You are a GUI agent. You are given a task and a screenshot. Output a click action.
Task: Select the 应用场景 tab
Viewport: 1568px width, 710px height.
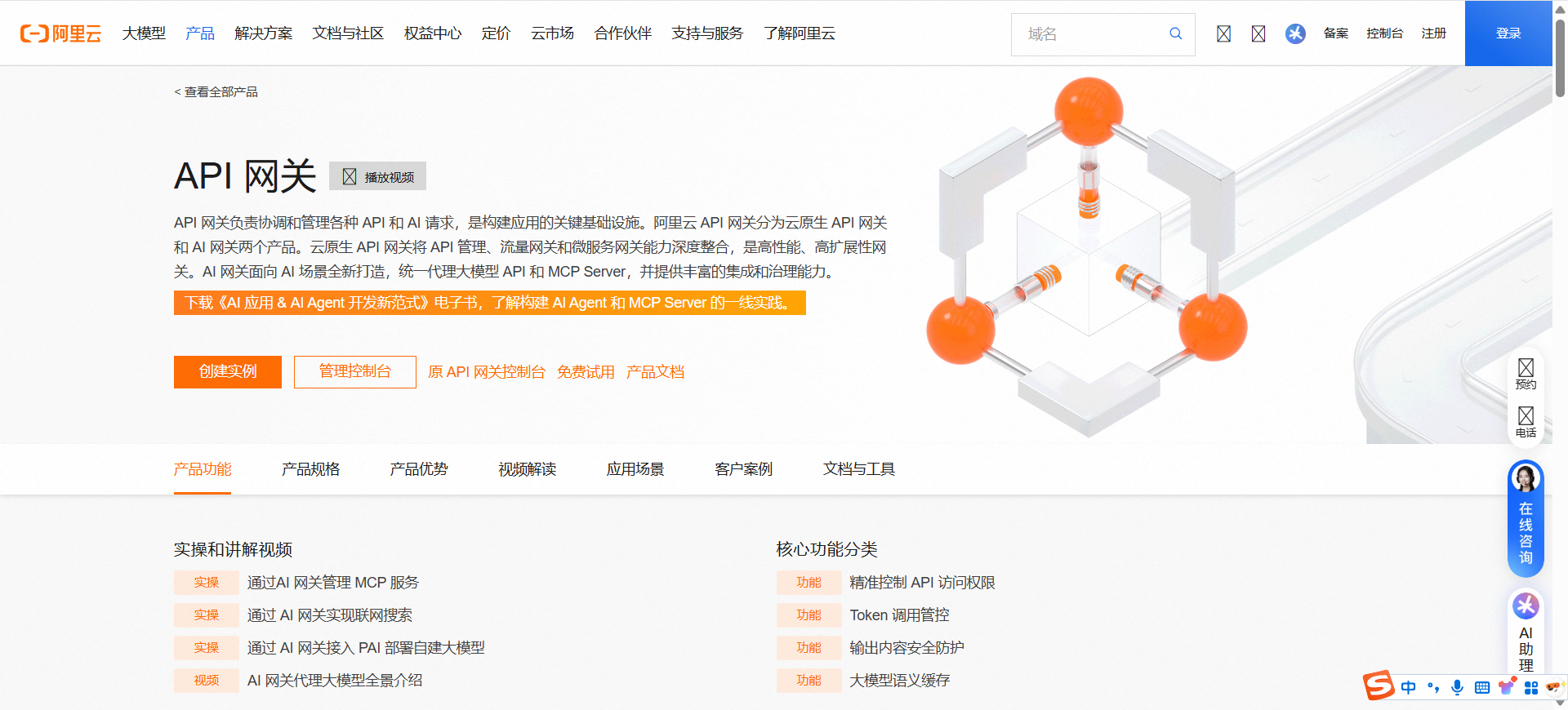[635, 469]
